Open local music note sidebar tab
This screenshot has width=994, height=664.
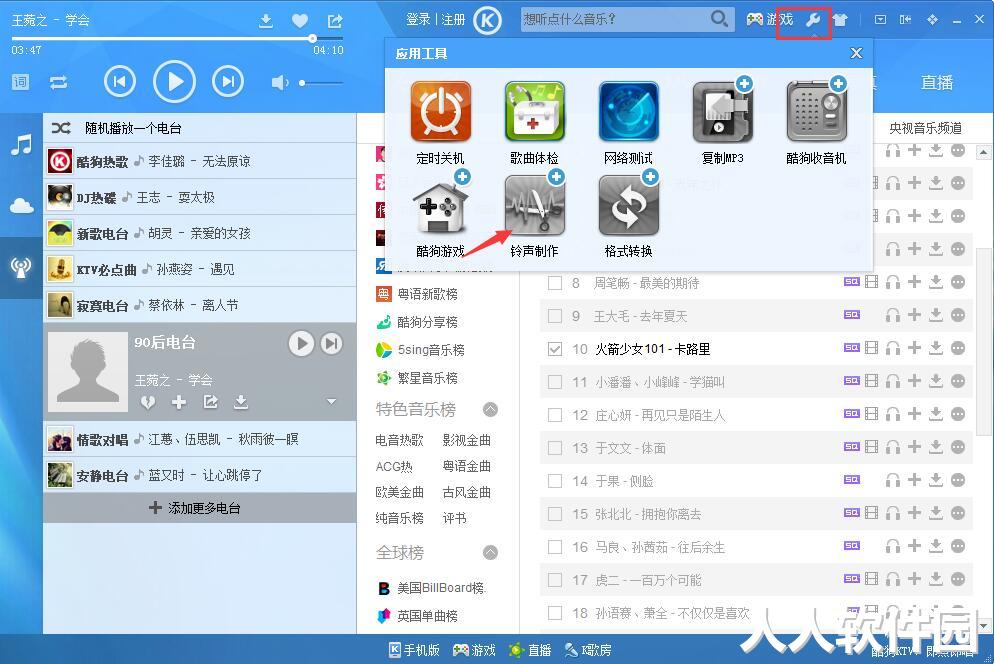pyautogui.click(x=22, y=145)
